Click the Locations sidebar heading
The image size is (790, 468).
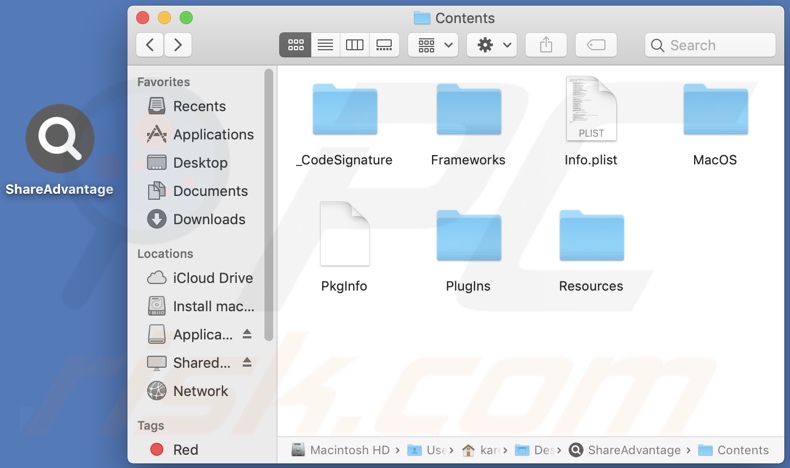point(165,254)
